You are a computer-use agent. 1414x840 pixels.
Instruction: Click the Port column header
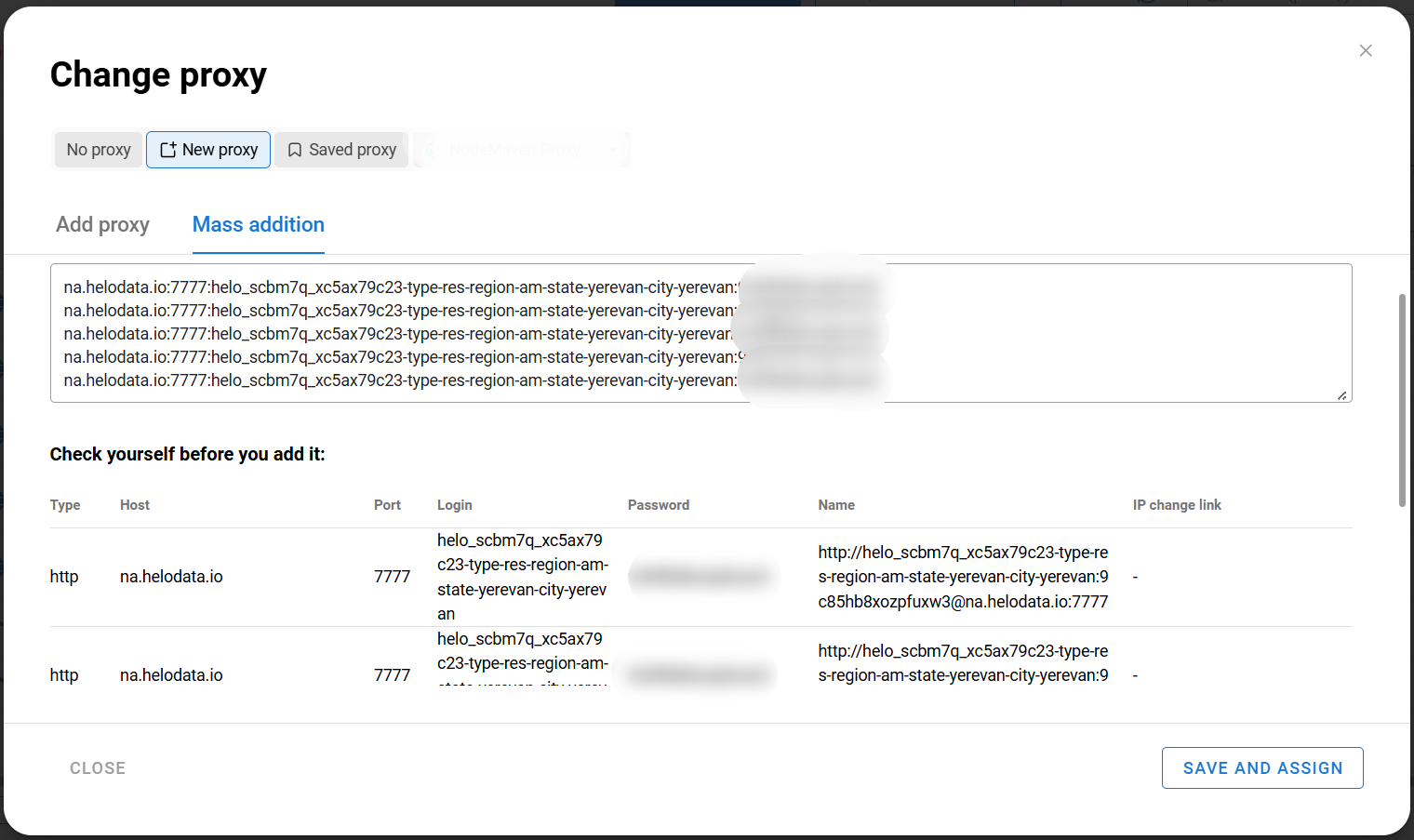[x=387, y=505]
